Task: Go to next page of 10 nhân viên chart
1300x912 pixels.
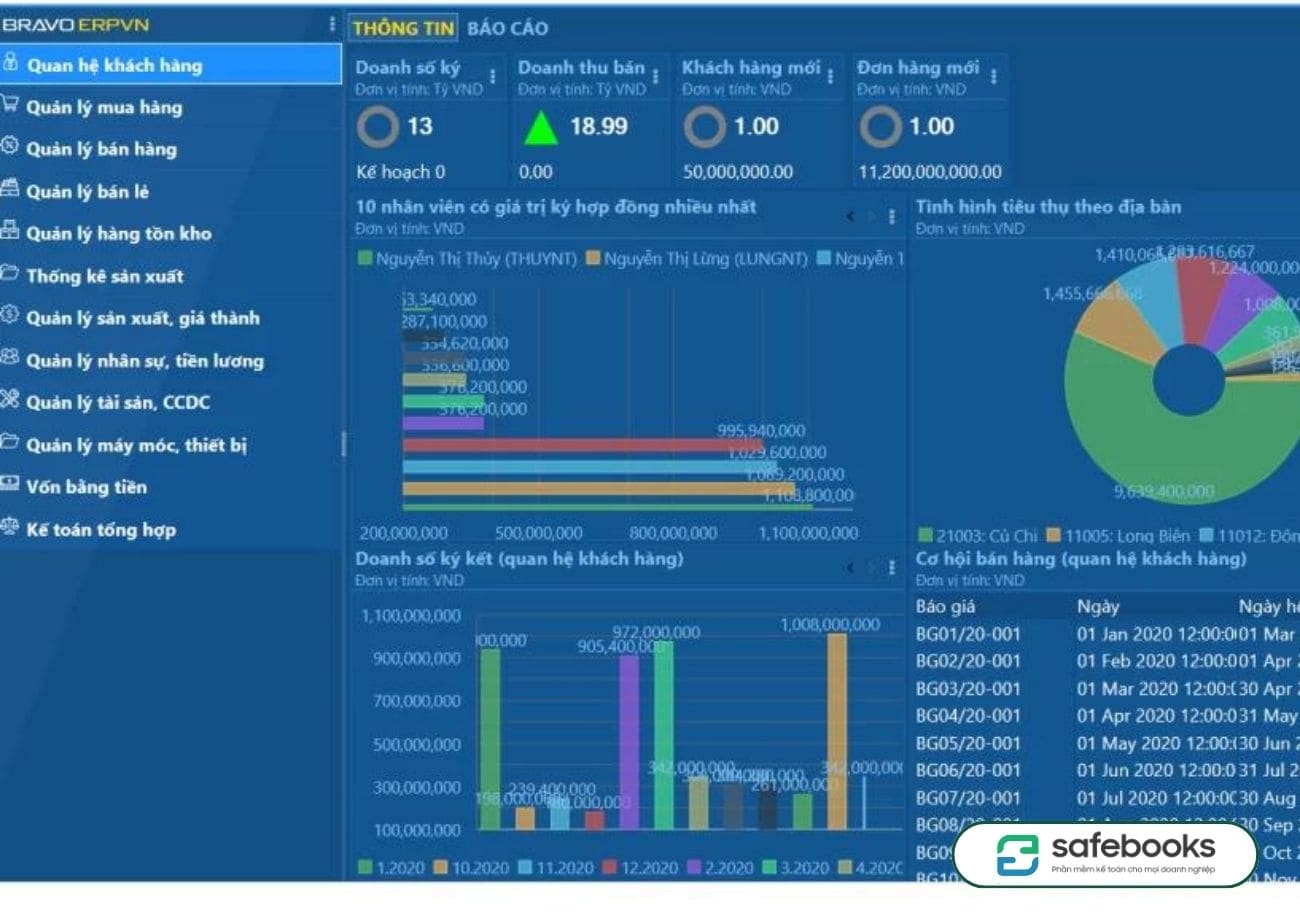Action: 870,215
